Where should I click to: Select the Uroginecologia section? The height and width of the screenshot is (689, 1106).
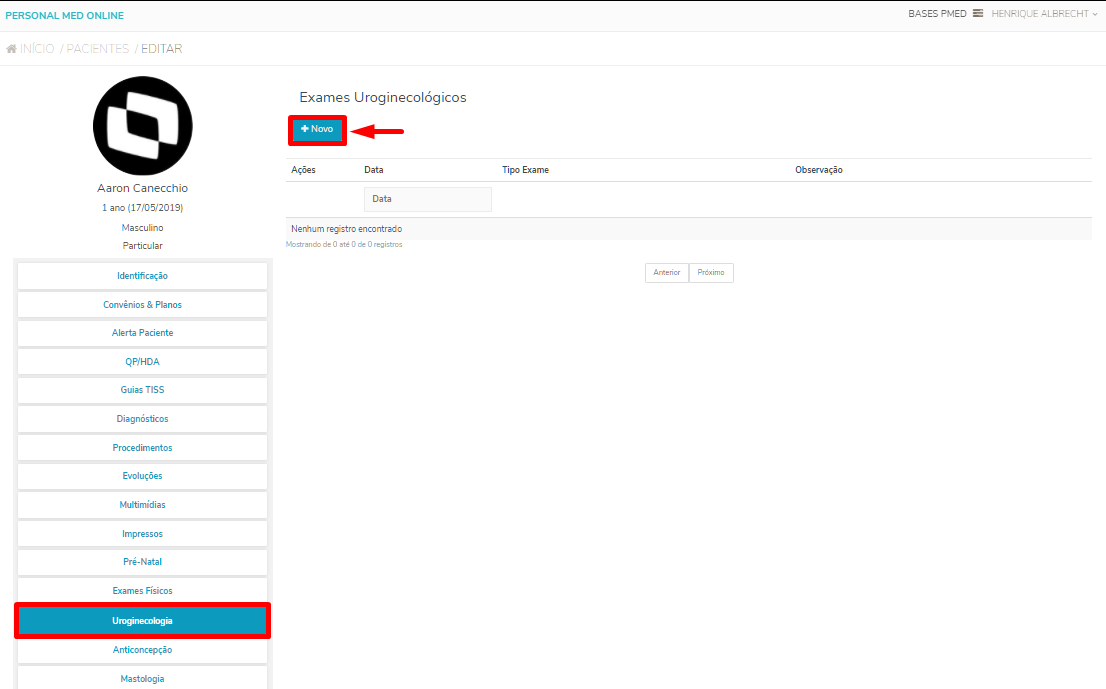pos(142,621)
